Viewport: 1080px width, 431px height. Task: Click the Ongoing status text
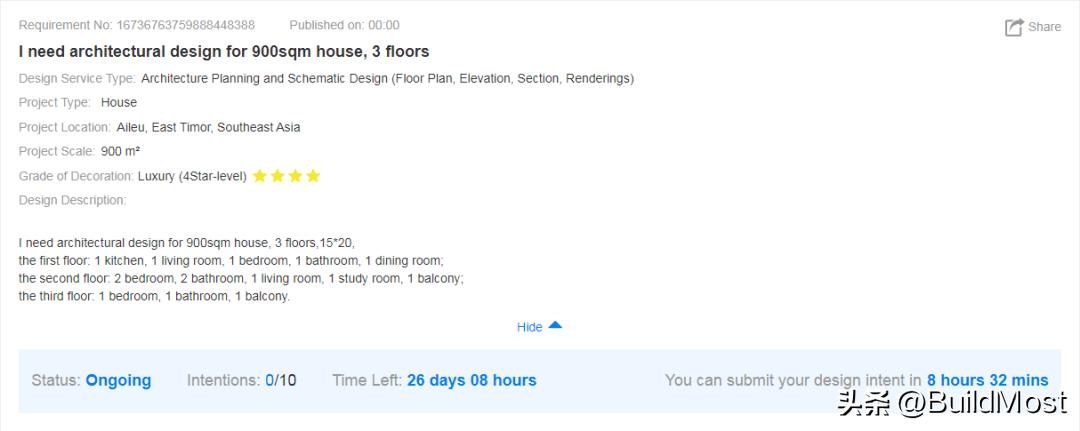tap(118, 380)
